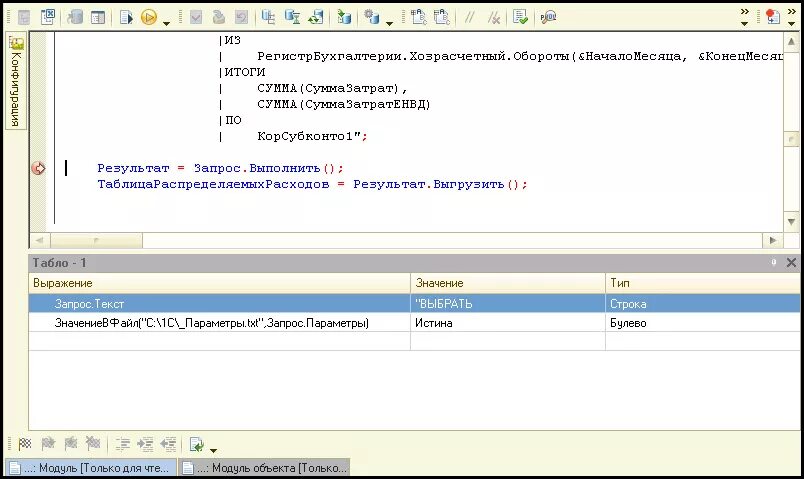This screenshot has height=479, width=804.
Task: Click the "ВЫБРАТЬ value cell
Action: (508, 304)
